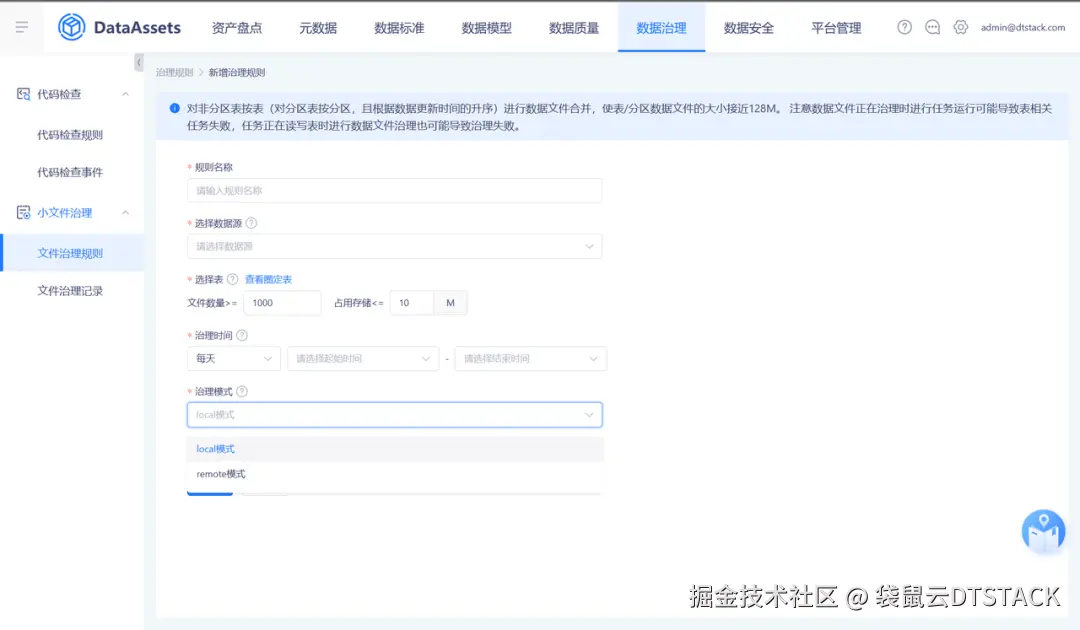
Task: Click the 查看圈定表 link
Action: 269,280
